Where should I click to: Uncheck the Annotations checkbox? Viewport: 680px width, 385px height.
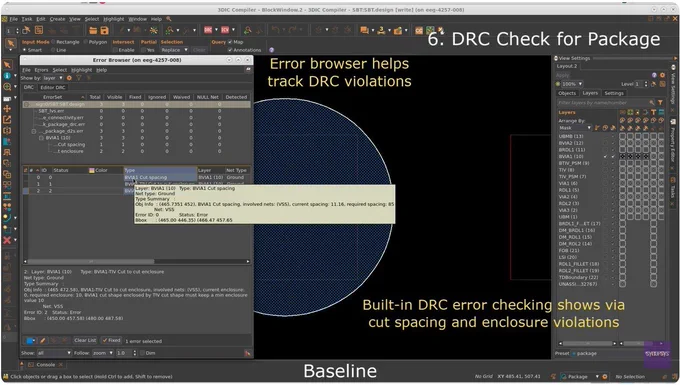click(230, 50)
